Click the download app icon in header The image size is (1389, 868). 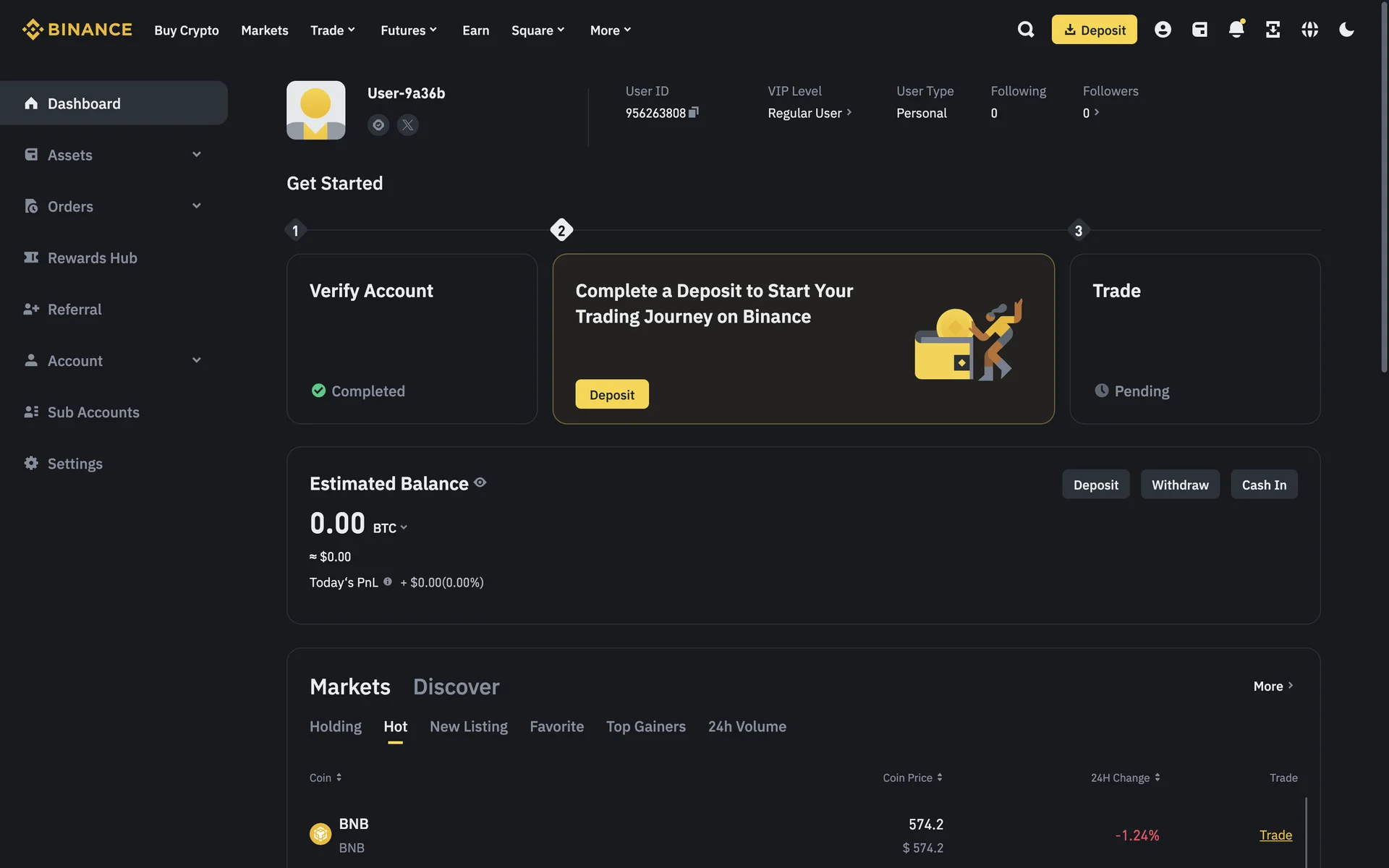1273,30
